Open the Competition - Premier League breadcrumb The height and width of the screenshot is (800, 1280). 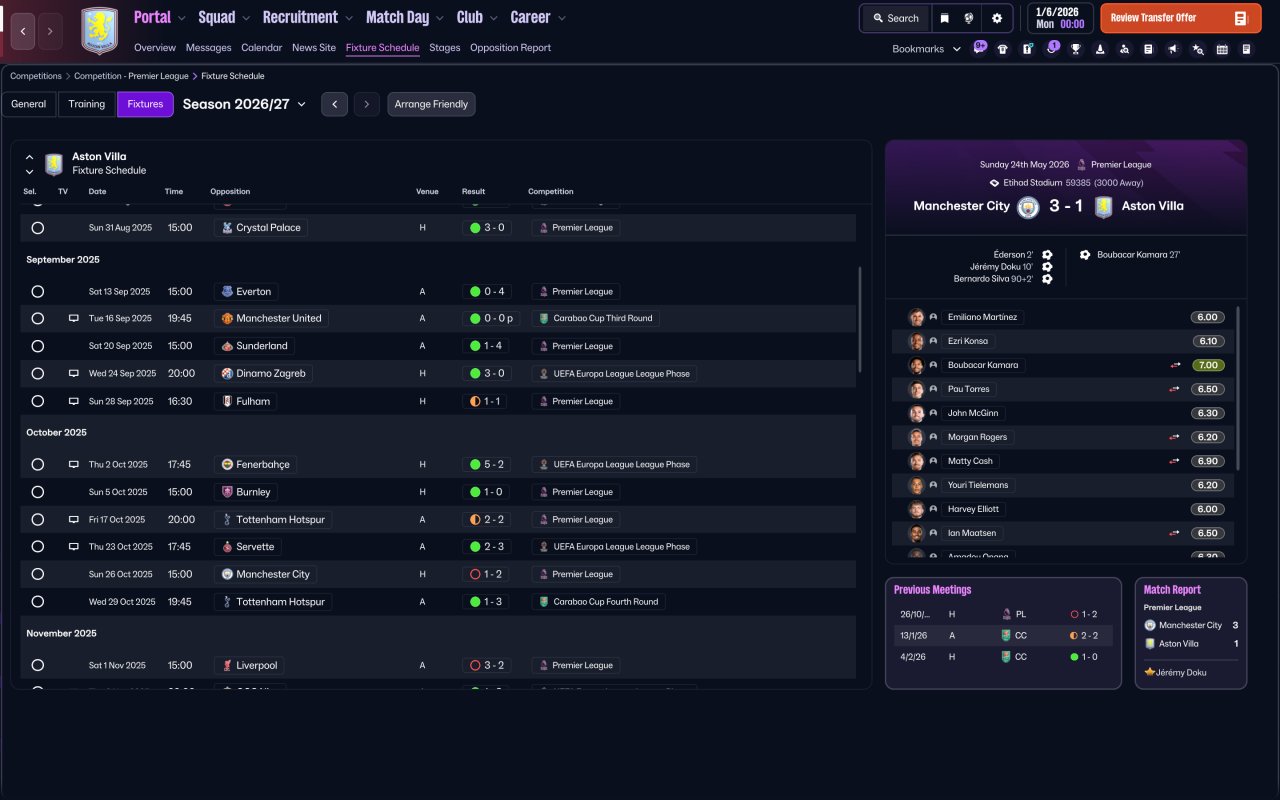(130, 76)
